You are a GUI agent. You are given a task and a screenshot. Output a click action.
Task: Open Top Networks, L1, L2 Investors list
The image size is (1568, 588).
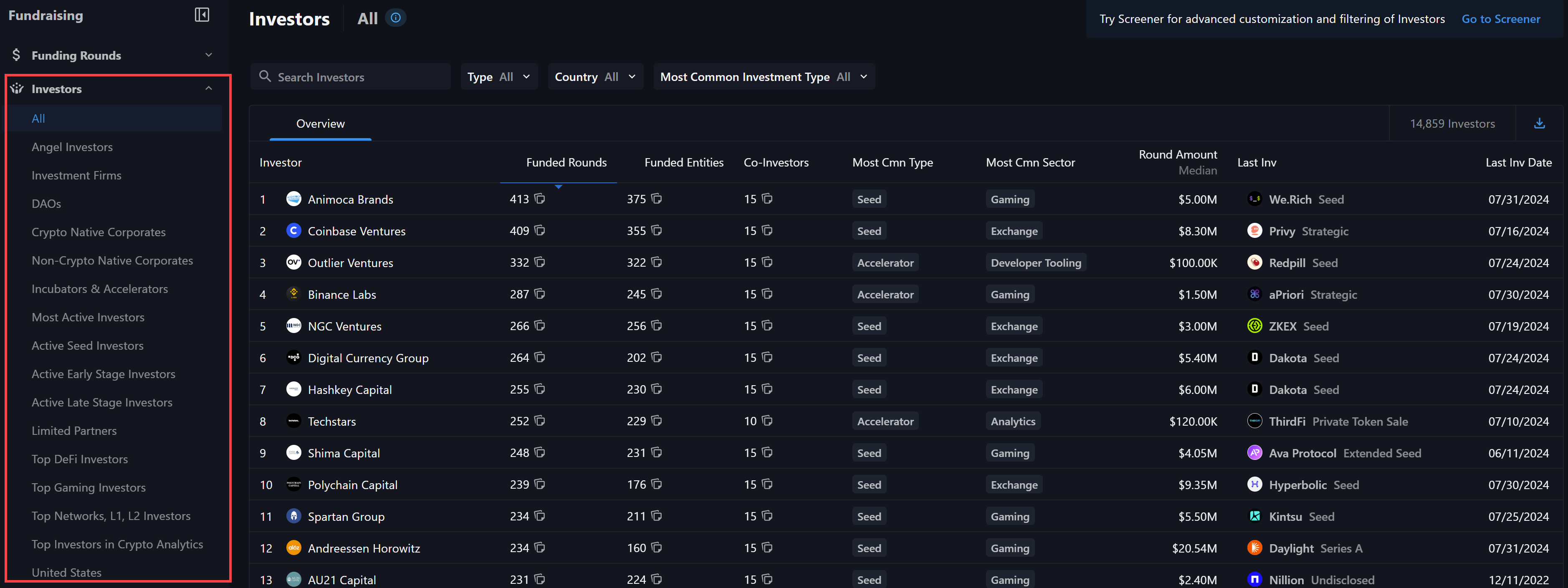tap(111, 515)
